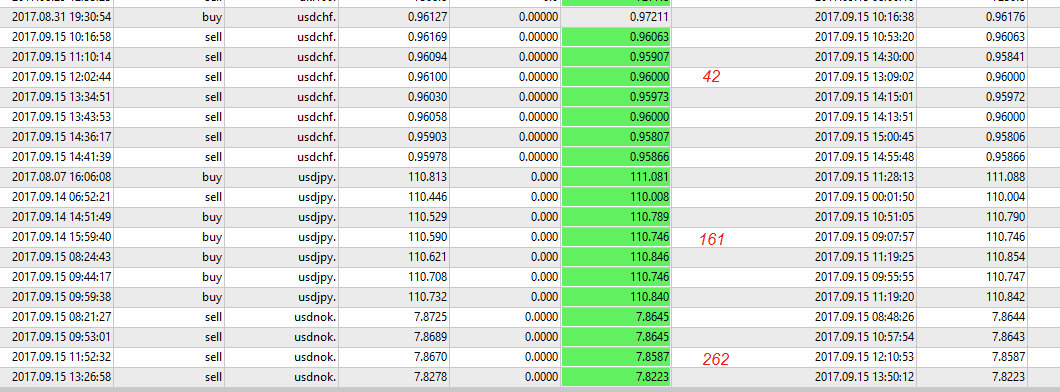Select close price 0.95841
Screen dimensions: 1060x392
[x=1005, y=57]
